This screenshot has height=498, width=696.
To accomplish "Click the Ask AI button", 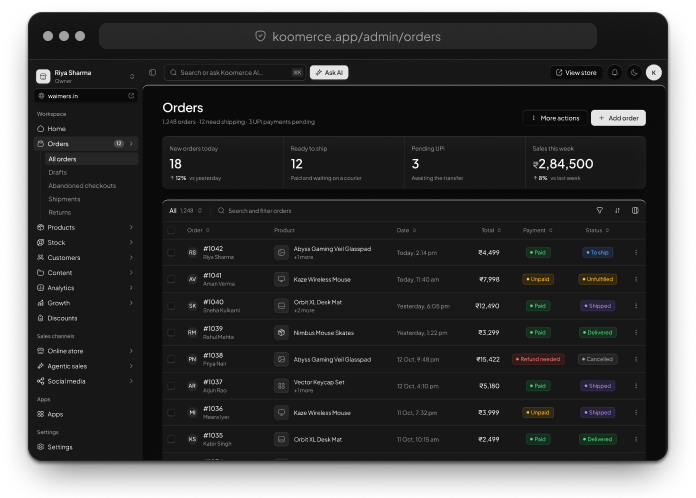I will 329,72.
